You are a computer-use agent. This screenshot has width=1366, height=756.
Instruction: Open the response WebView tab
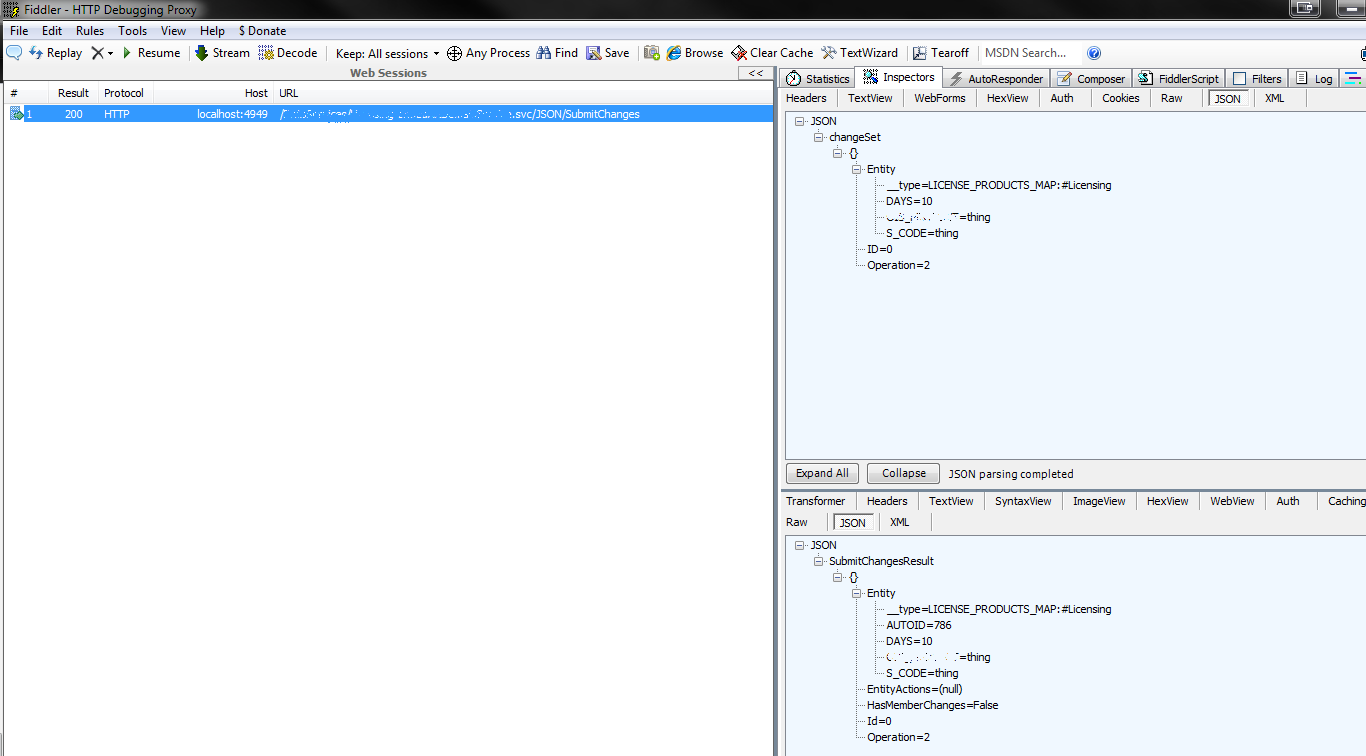click(x=1232, y=501)
